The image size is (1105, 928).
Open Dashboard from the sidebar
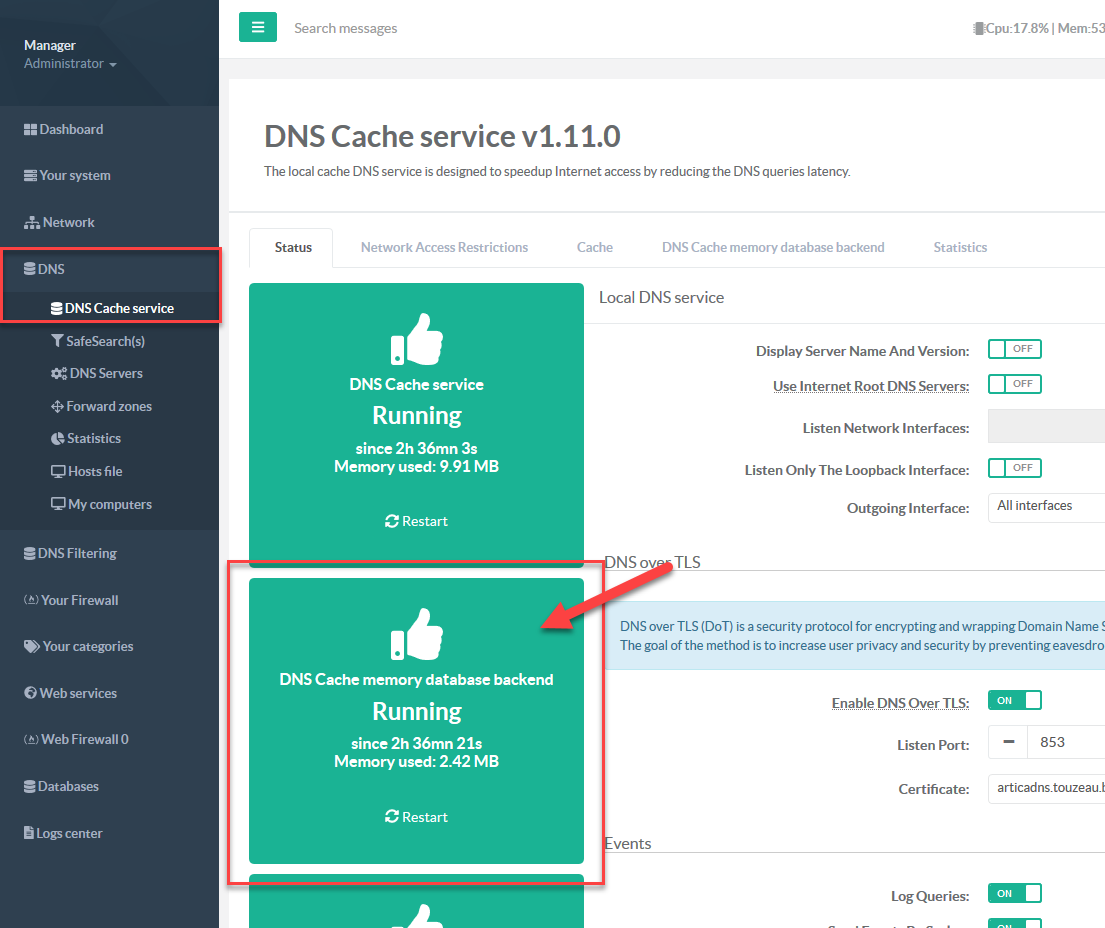71,129
